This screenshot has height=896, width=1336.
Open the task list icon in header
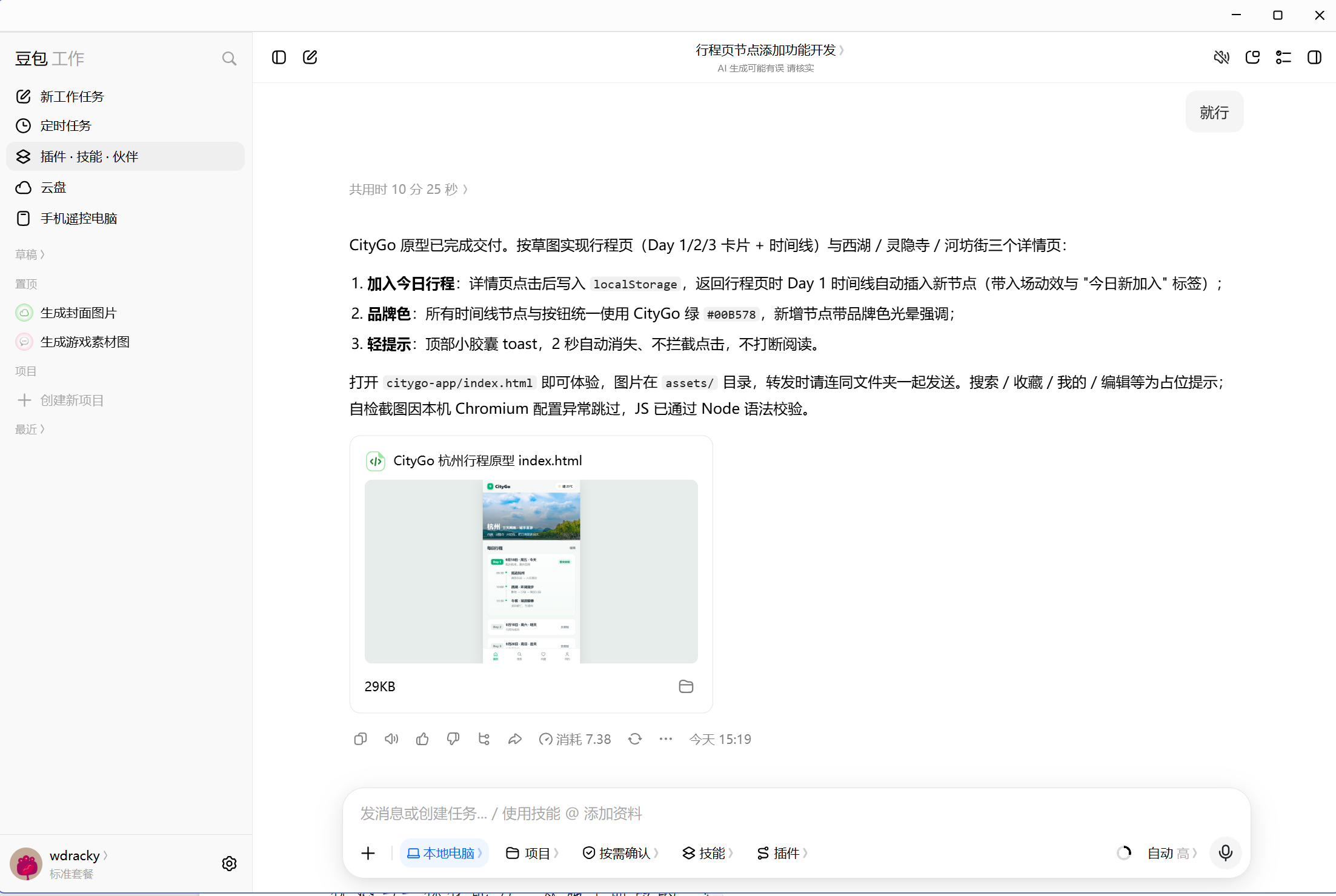1283,58
